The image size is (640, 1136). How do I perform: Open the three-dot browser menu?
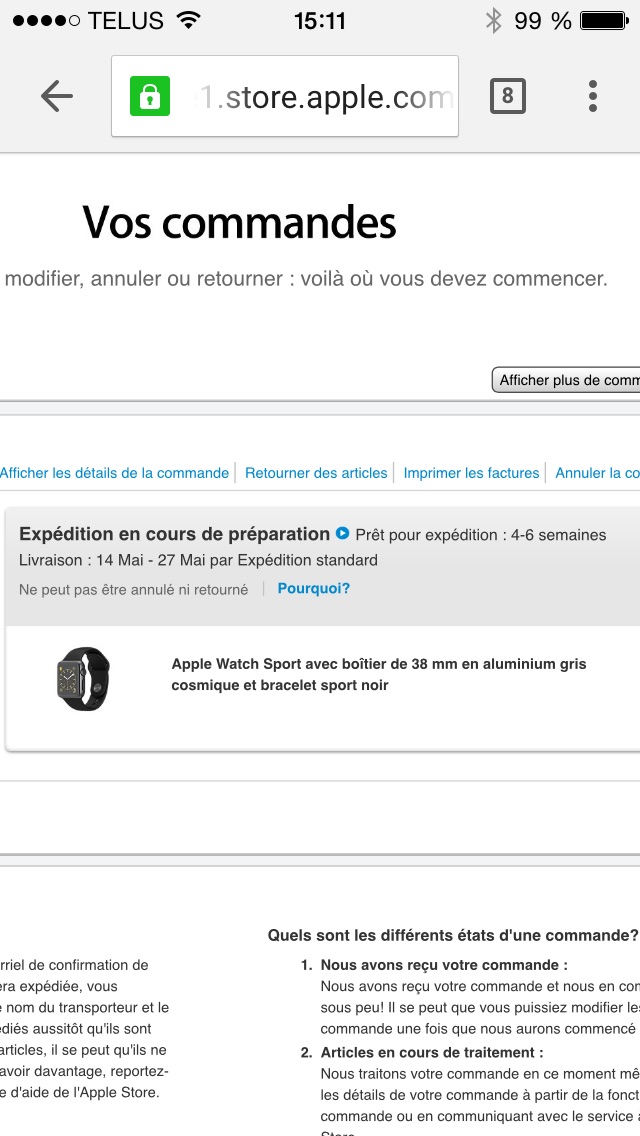pos(593,96)
